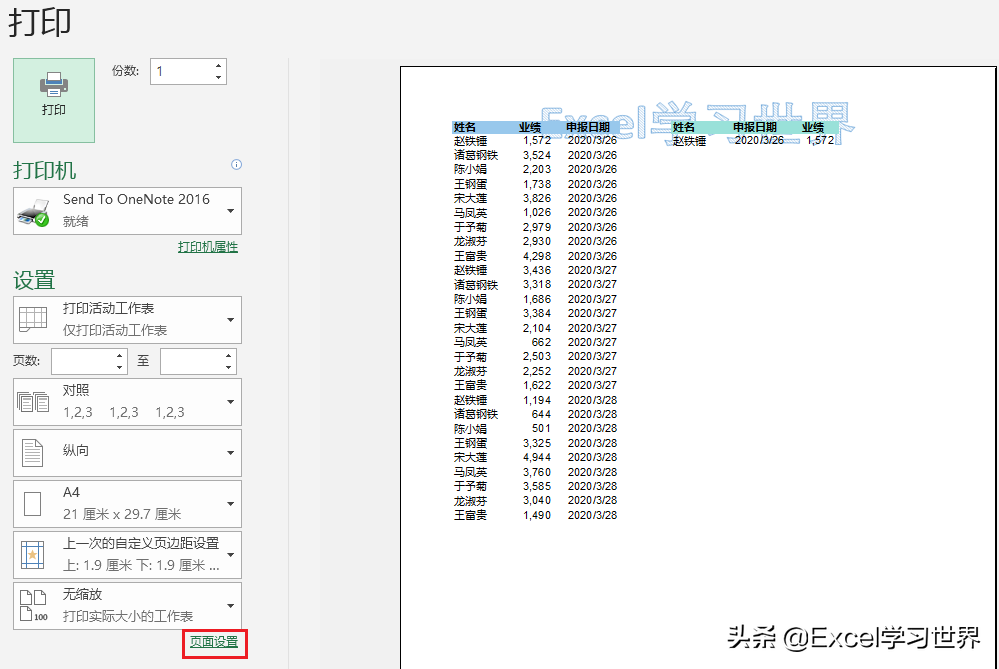Click the A4 paper size icon
The height and width of the screenshot is (669, 999).
pyautogui.click(x=32, y=504)
